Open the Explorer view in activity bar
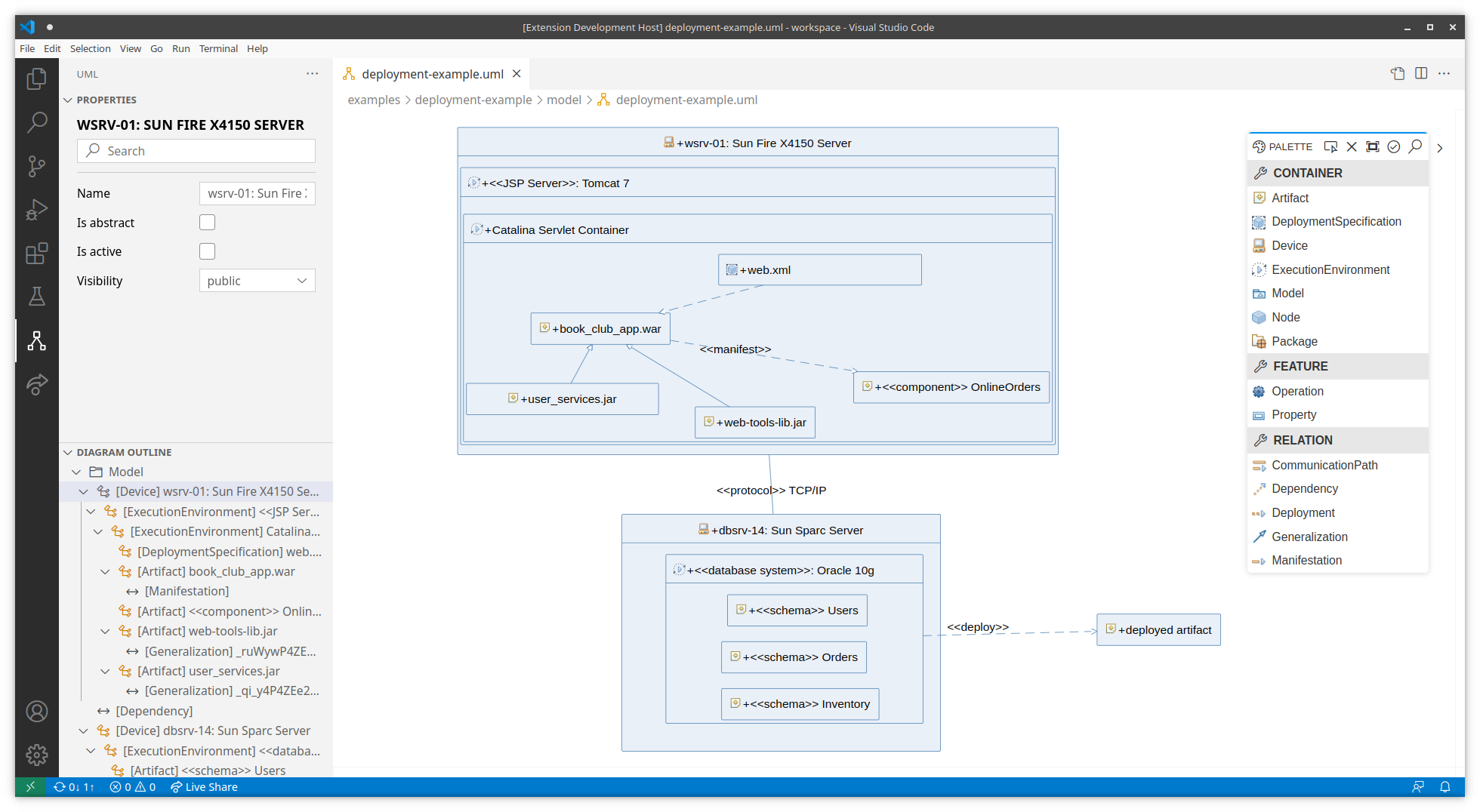The height and width of the screenshot is (812, 1480). (x=36, y=78)
